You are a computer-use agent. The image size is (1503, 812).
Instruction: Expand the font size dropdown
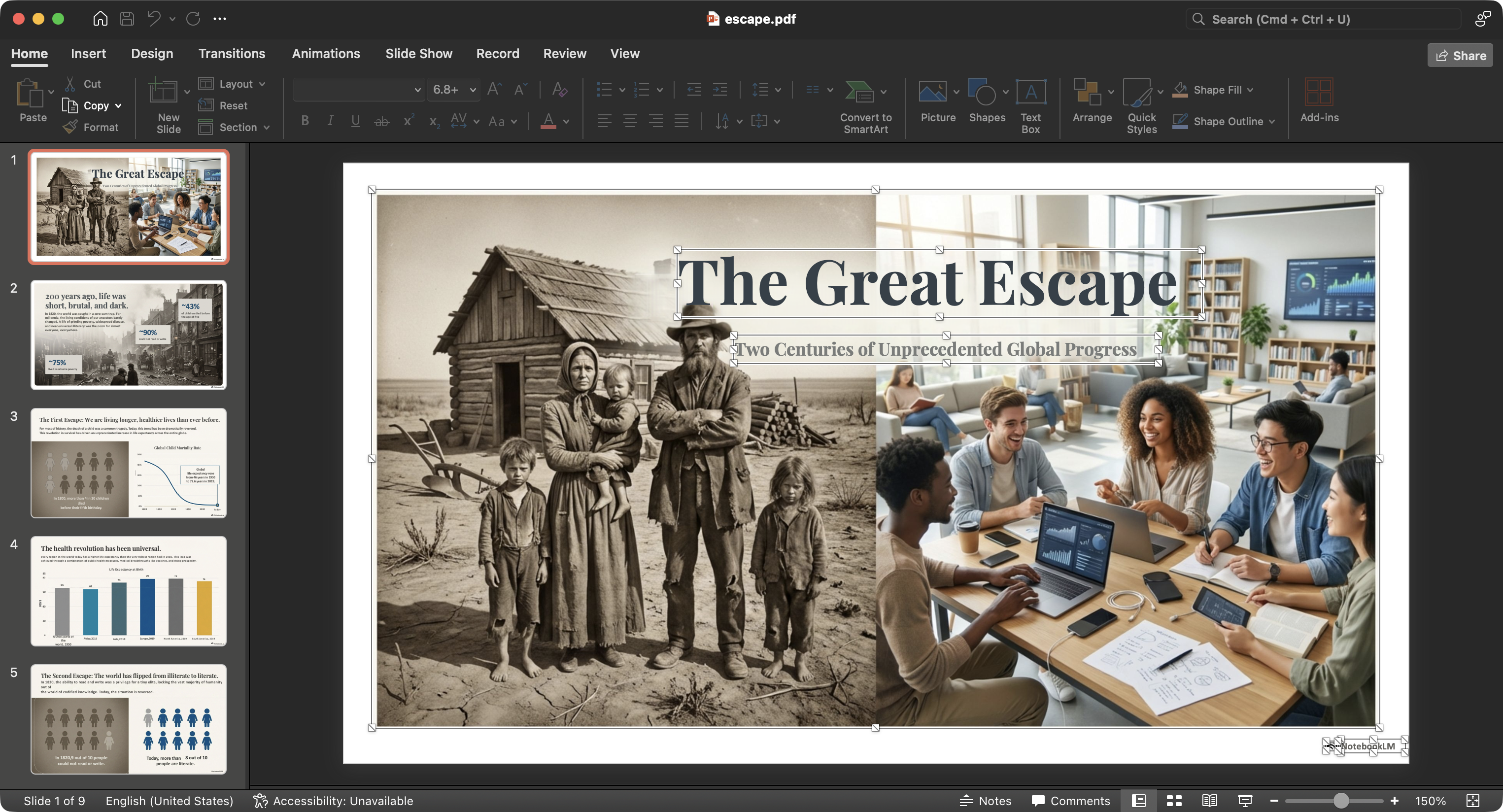tap(473, 90)
